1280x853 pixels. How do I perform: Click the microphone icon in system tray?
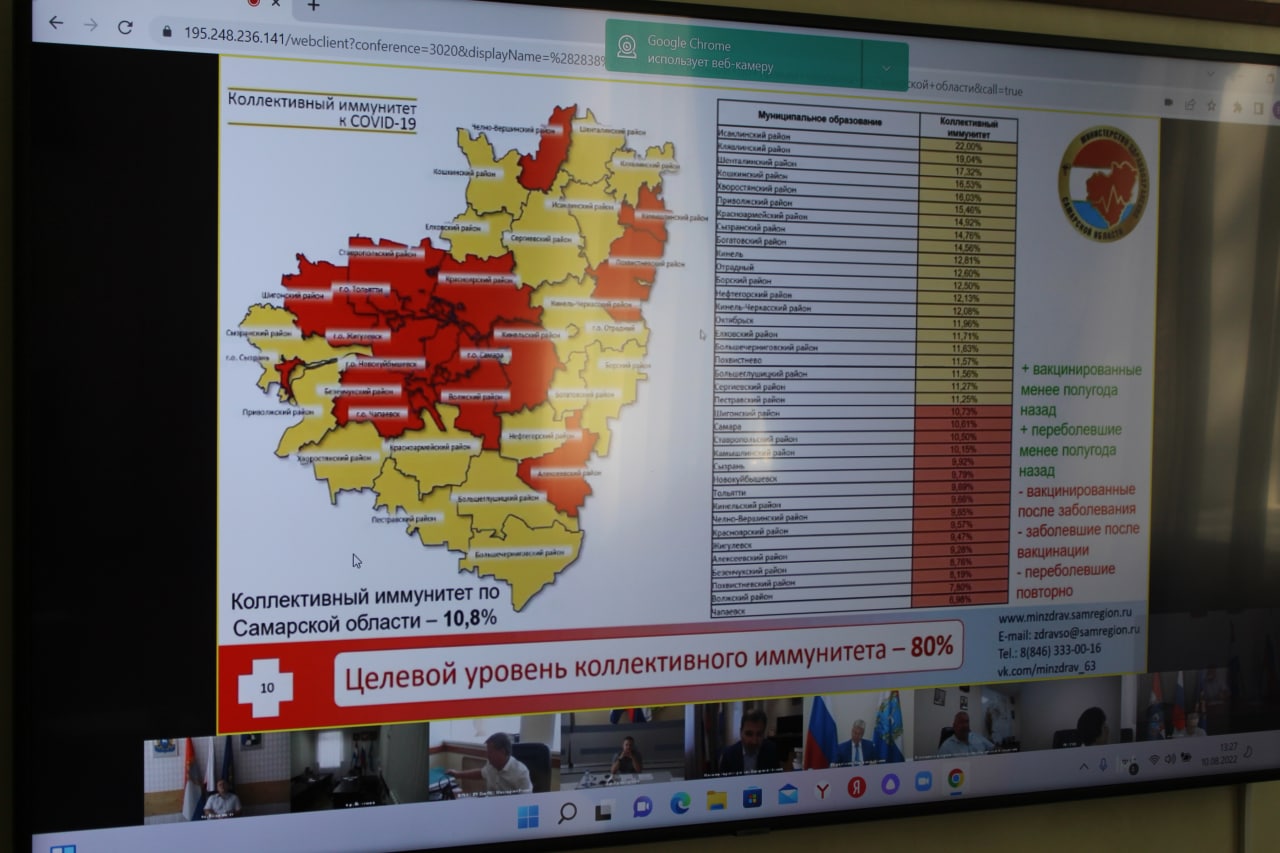pyautogui.click(x=1103, y=764)
